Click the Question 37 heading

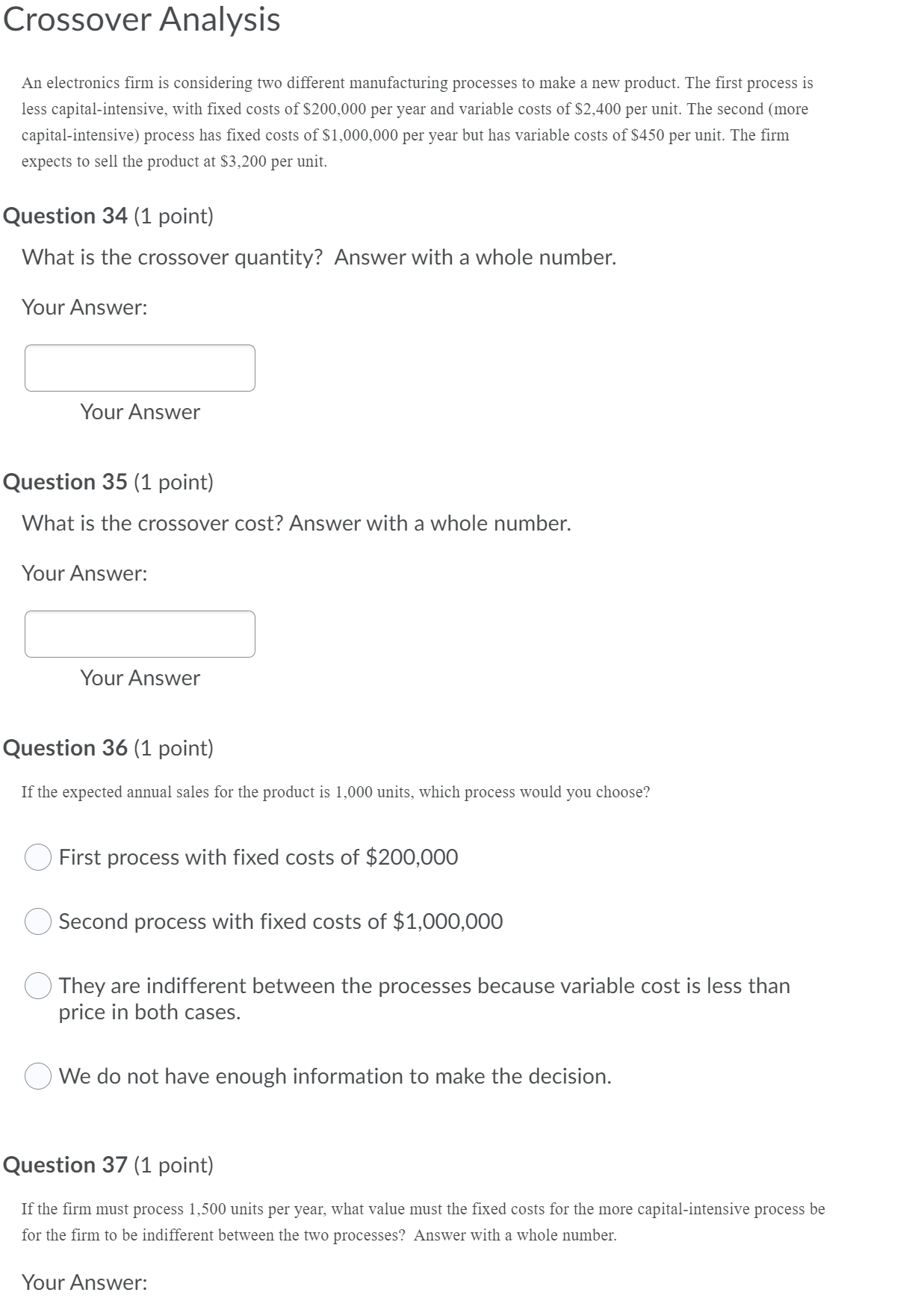108,1164
